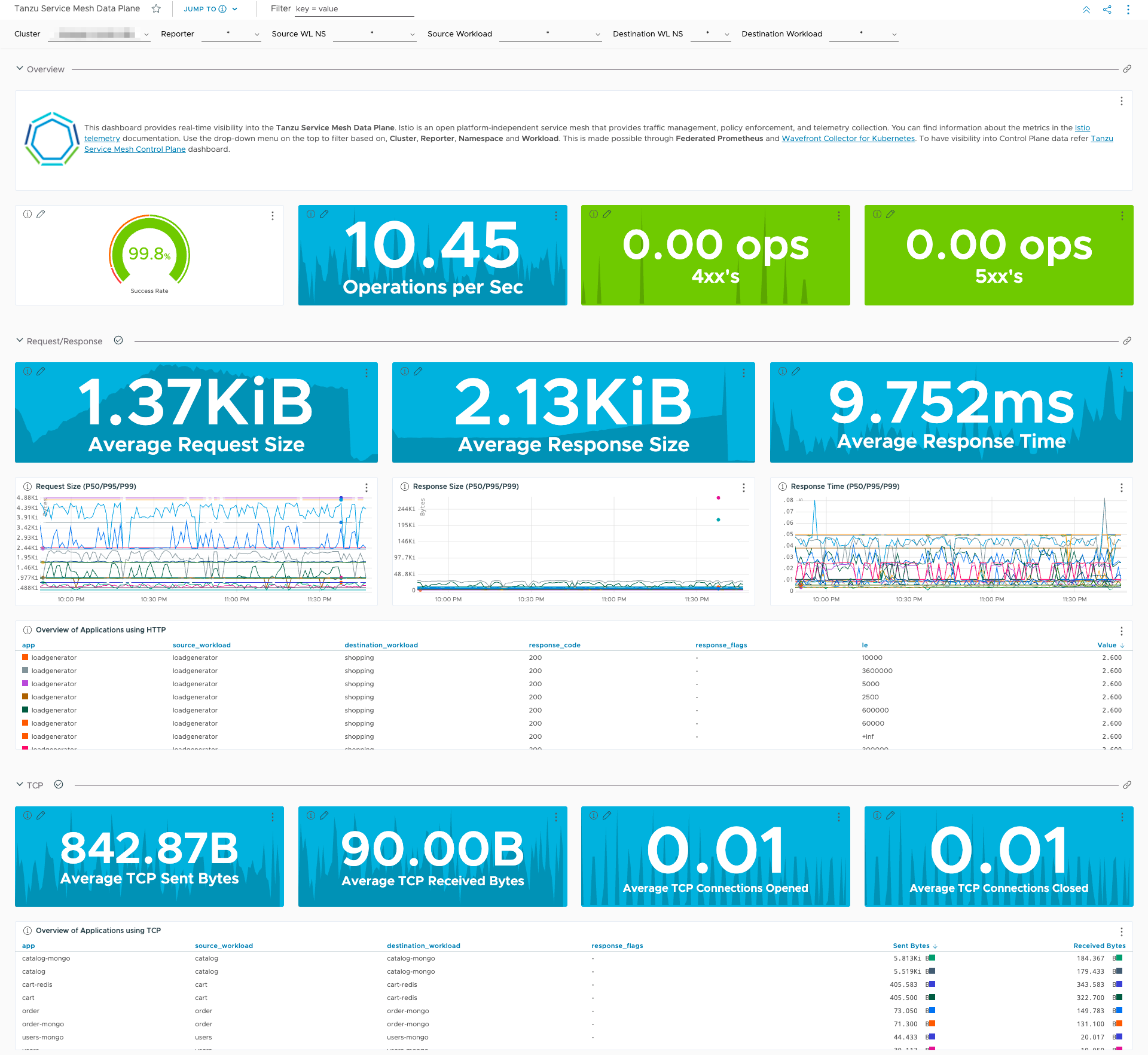The image size is (1148, 1055).
Task: Open options menu of Request Size P50/P95/P99 chart
Action: [x=367, y=488]
